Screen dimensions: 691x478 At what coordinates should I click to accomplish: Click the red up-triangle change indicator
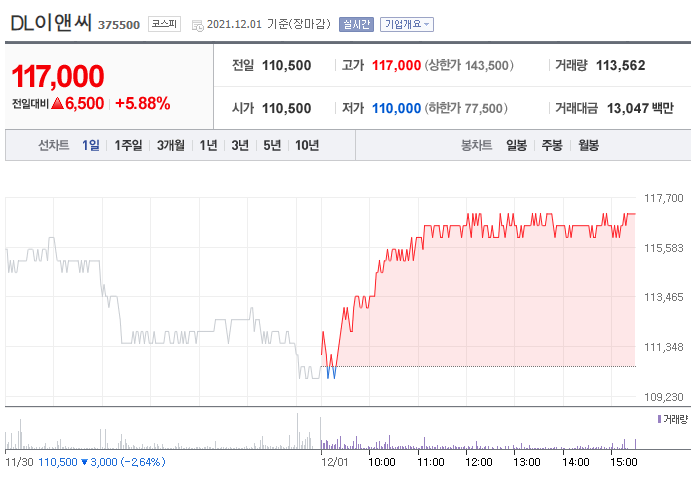tap(57, 104)
